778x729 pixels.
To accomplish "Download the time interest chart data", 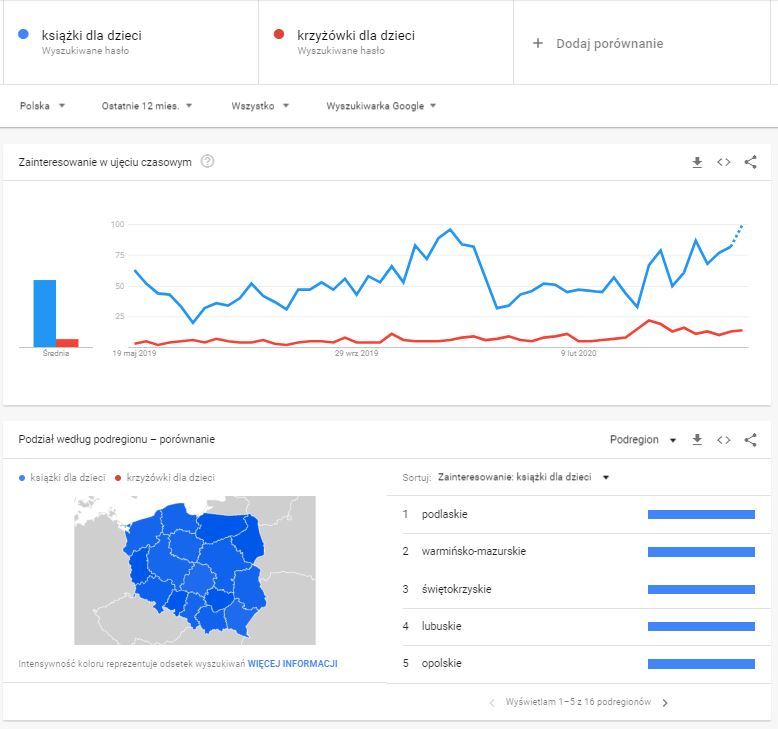I will point(697,162).
